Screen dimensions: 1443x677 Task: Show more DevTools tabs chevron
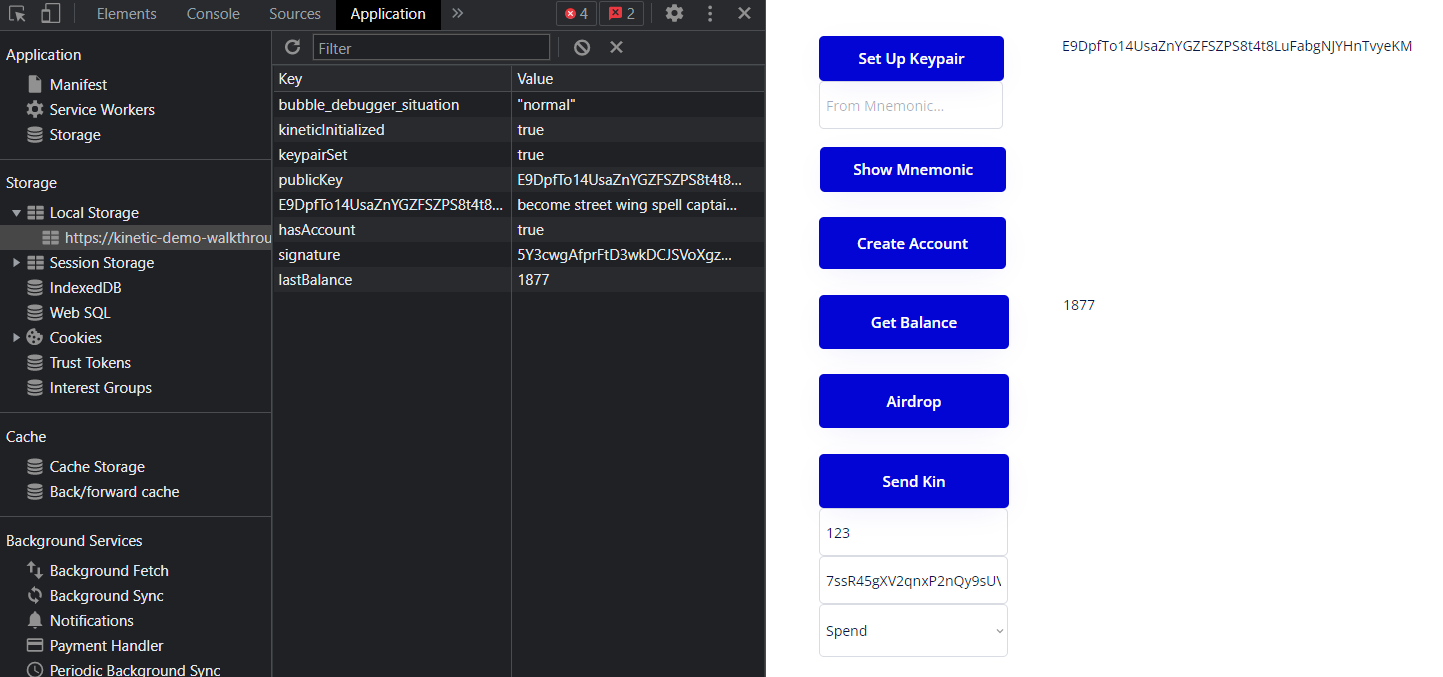coord(458,14)
